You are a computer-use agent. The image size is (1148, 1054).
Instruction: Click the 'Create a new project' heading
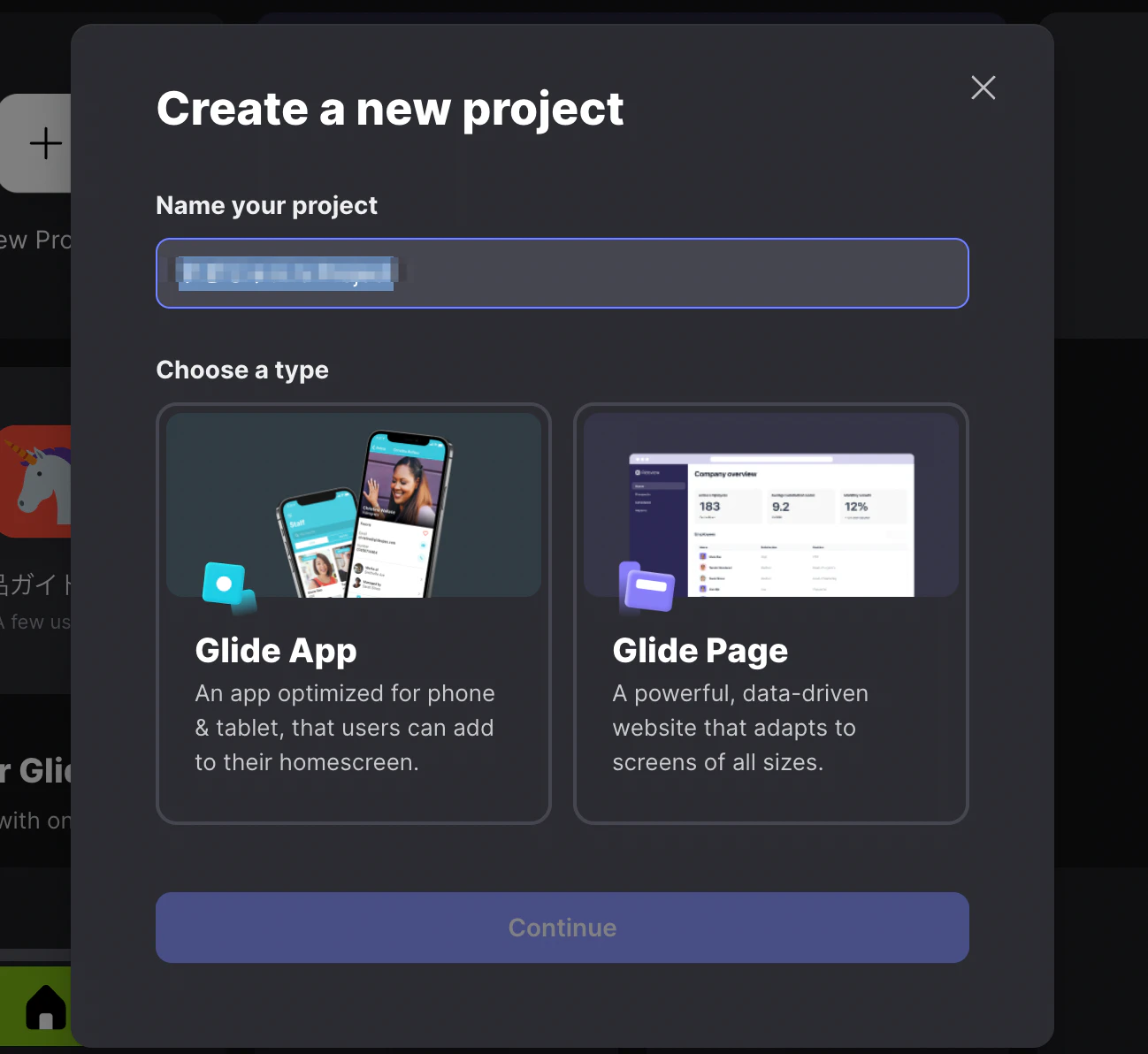(x=390, y=110)
